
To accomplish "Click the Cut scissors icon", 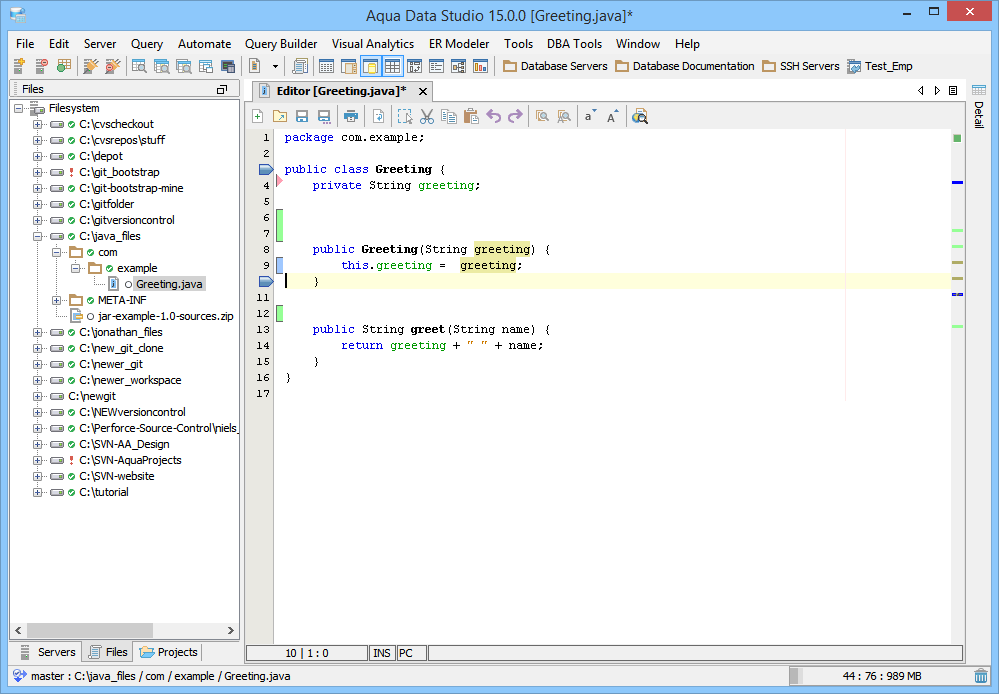I will tap(427, 117).
